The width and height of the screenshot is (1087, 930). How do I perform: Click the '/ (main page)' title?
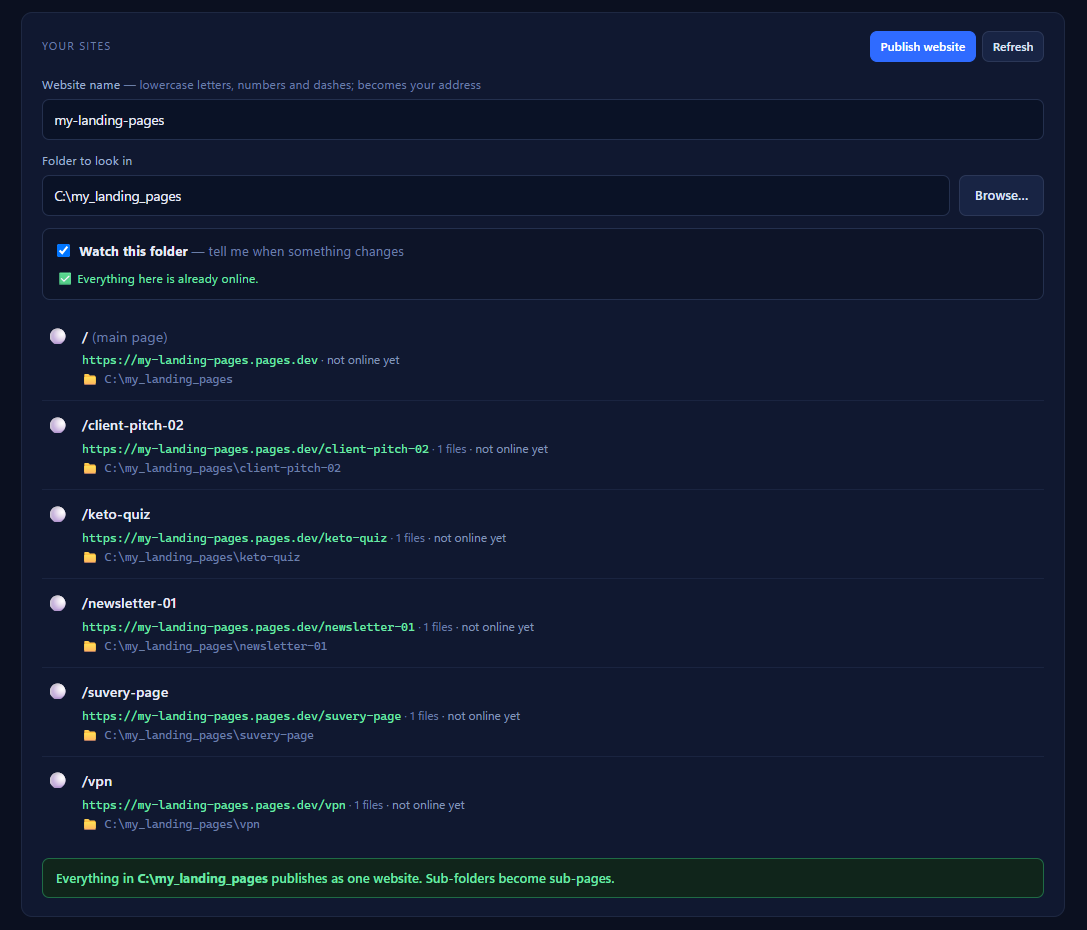tap(125, 337)
